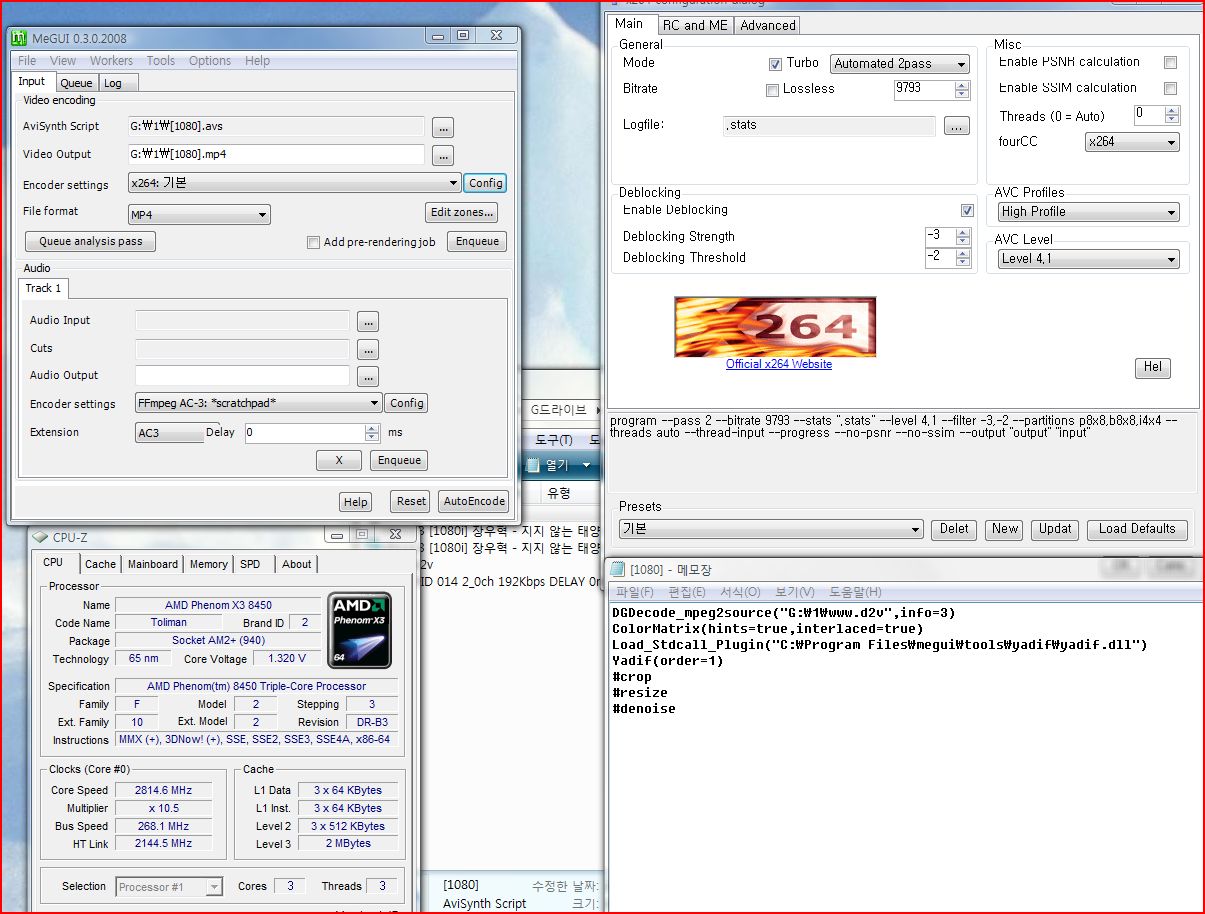This screenshot has width=1205, height=914.
Task: Open the AVC Profiles High Profile dropdown
Action: click(x=1088, y=212)
